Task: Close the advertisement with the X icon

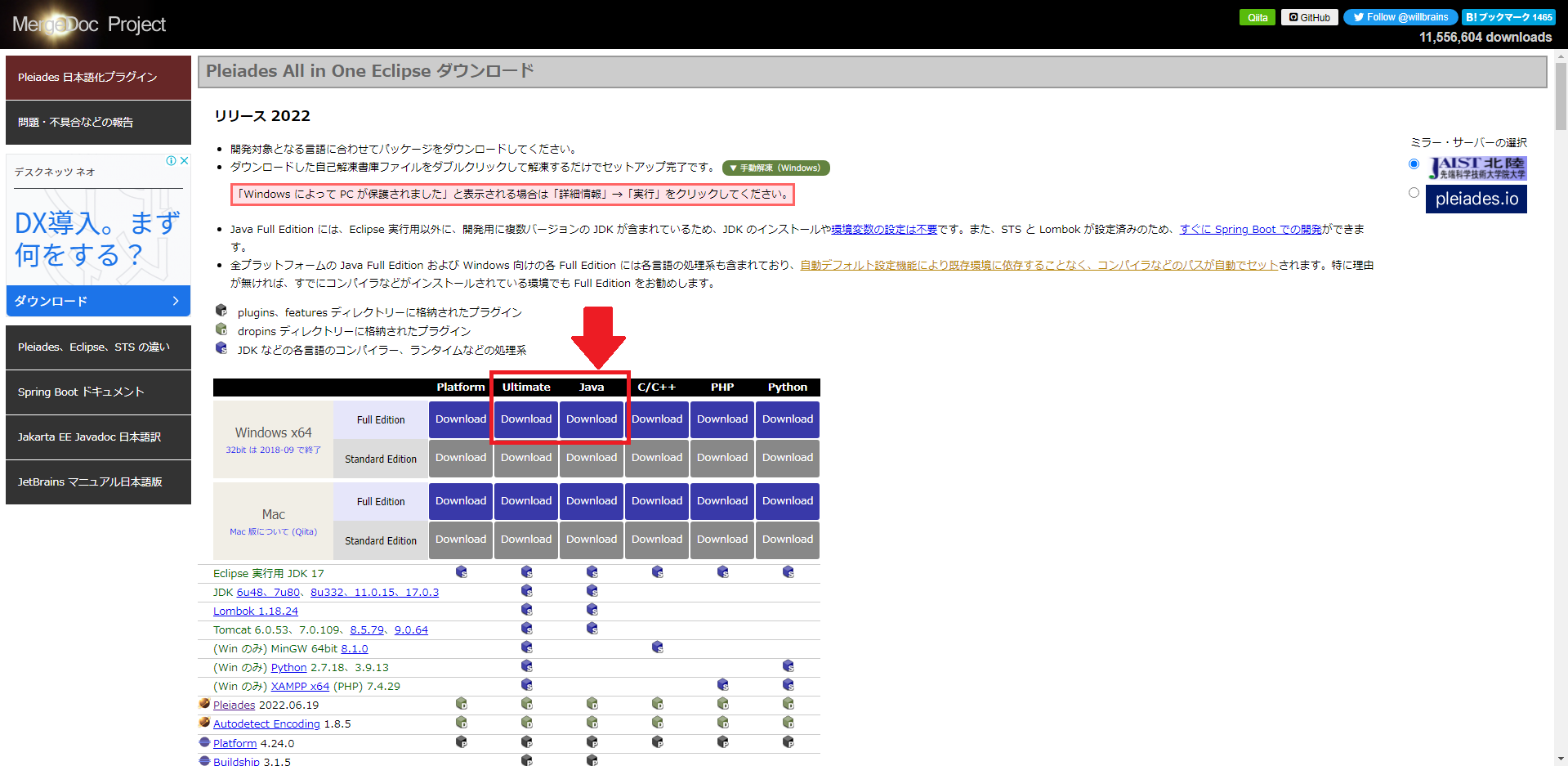Action: click(185, 161)
